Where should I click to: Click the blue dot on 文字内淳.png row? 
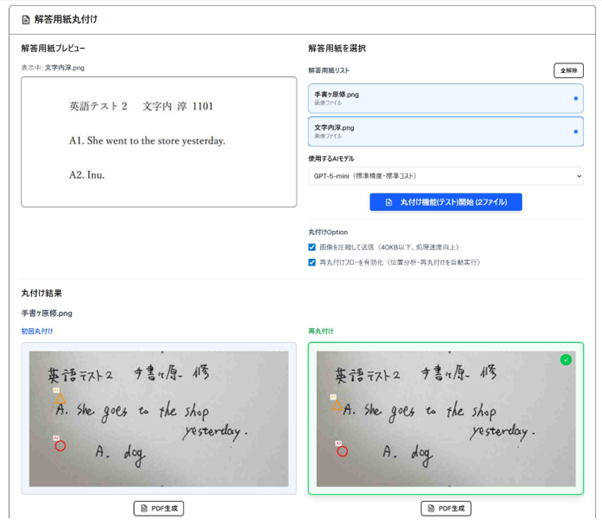575,132
